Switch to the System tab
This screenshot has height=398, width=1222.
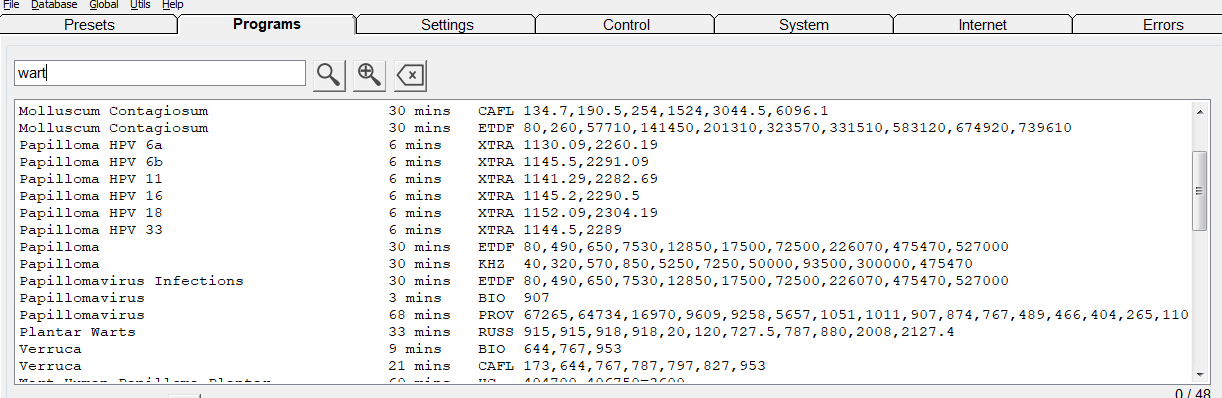[804, 25]
